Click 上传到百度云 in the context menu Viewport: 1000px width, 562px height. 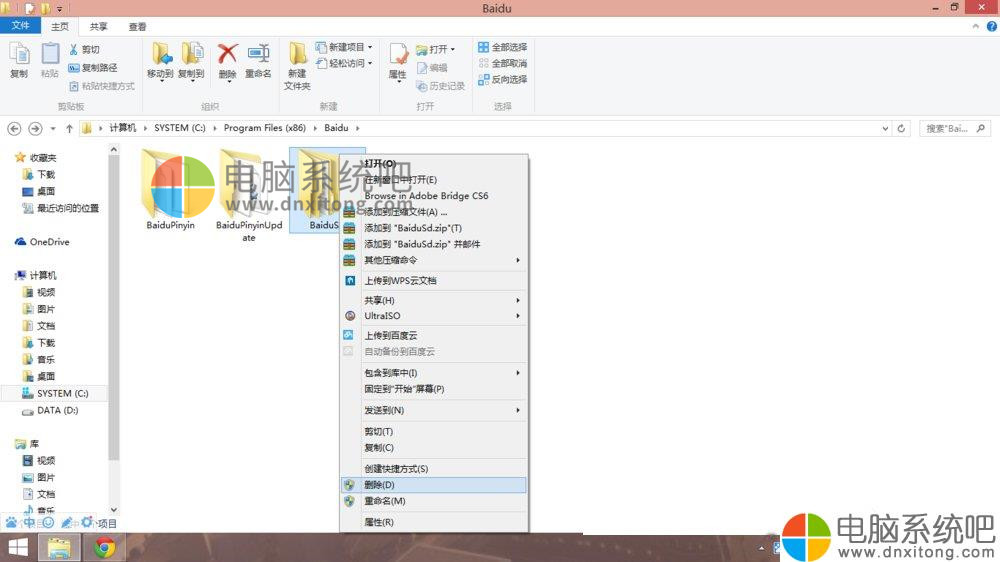(434, 336)
